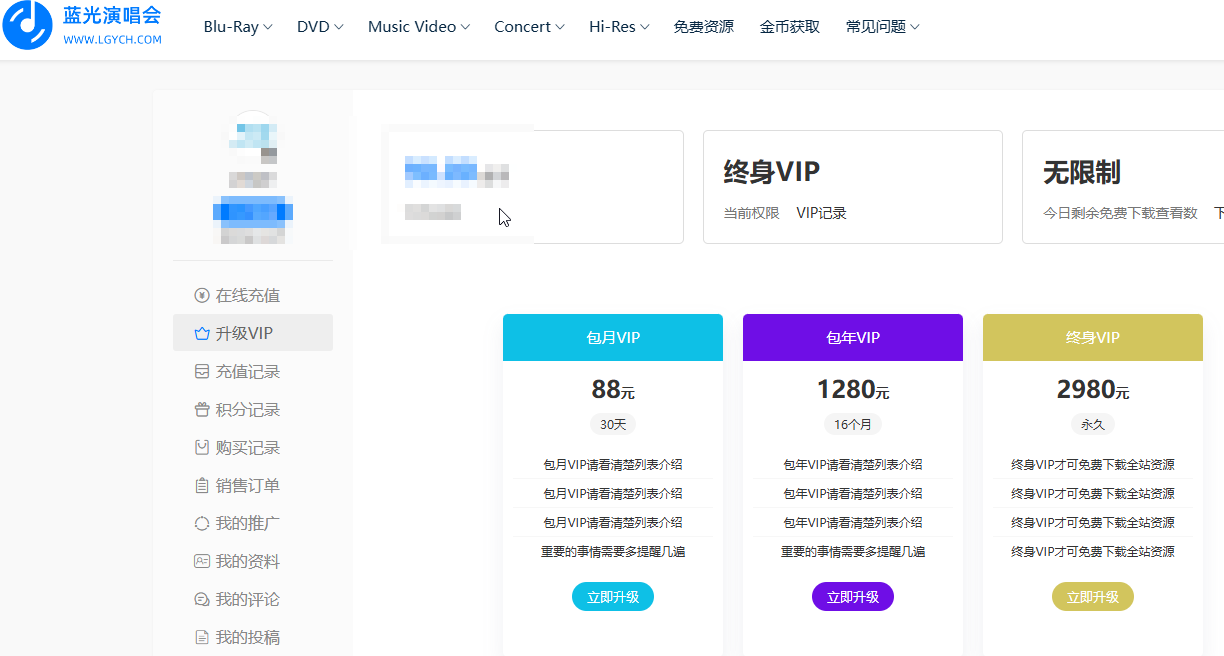This screenshot has width=1224, height=656.
Task: Click the 今日剩余免费下载查看数 label
Action: tap(1121, 213)
